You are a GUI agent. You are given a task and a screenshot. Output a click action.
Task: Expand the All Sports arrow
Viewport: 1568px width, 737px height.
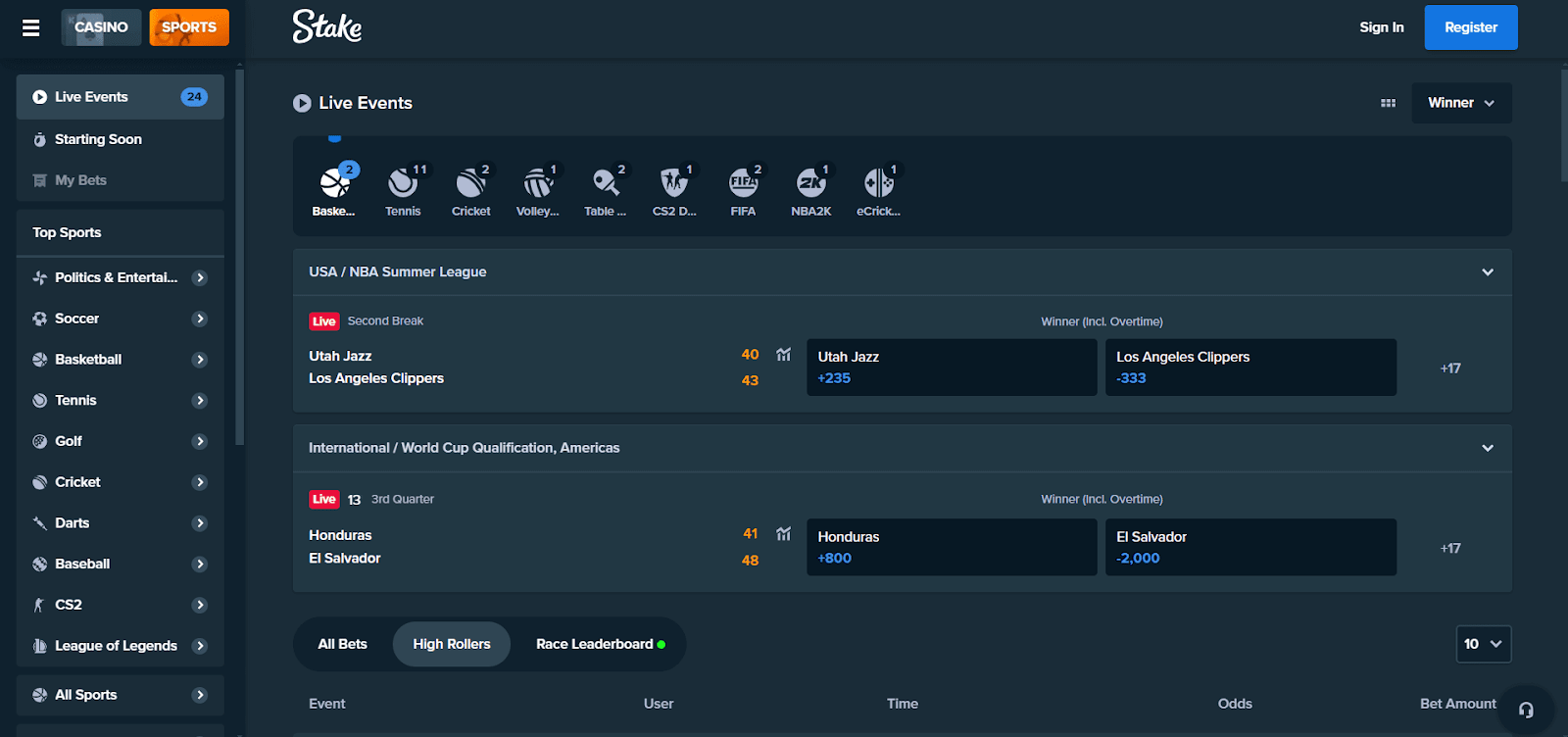(x=200, y=695)
